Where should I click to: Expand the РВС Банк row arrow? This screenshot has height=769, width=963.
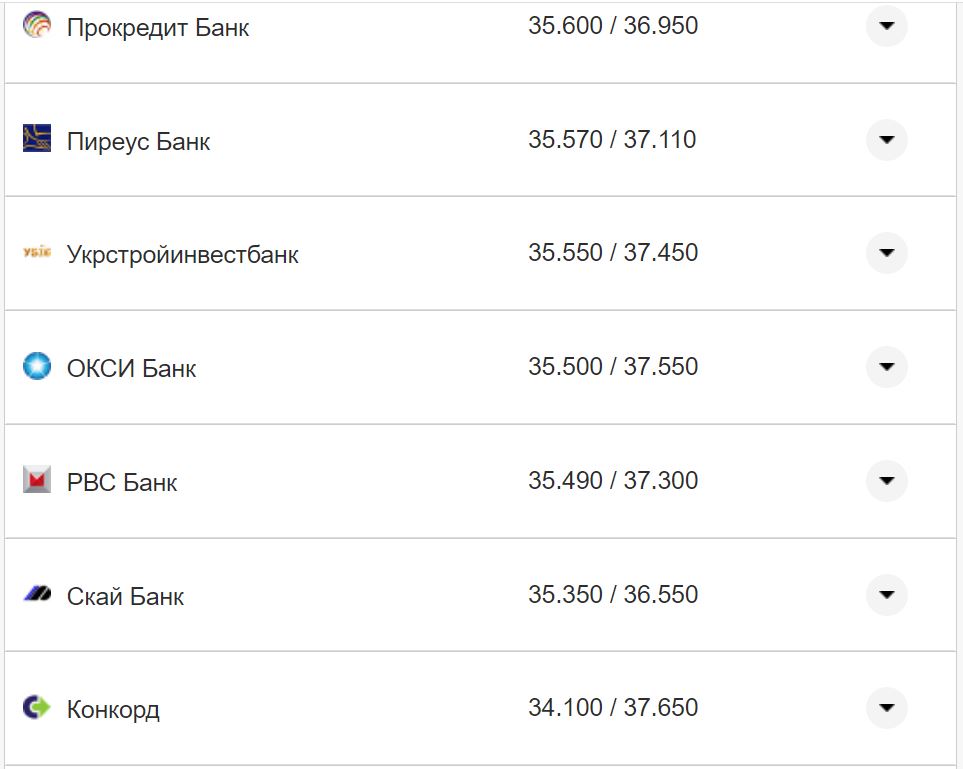click(886, 481)
